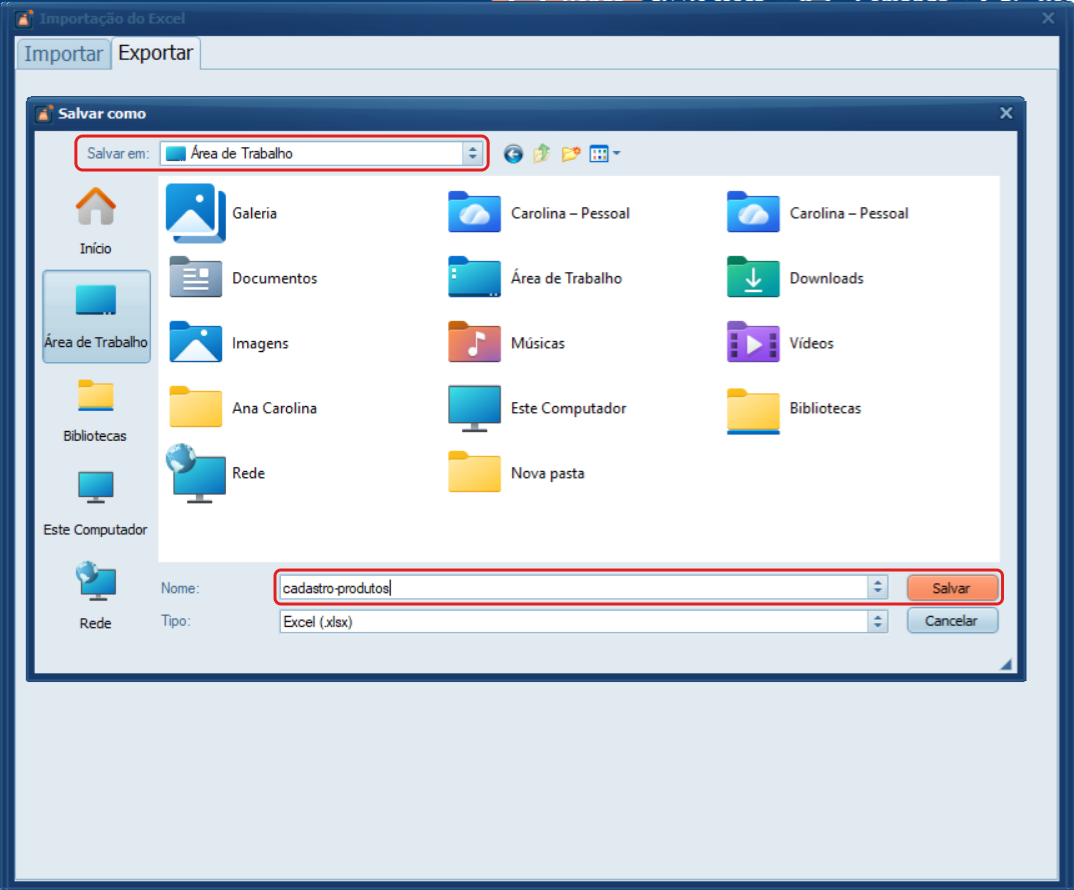
Task: Open the view options menu in the toolbar
Action: [604, 154]
